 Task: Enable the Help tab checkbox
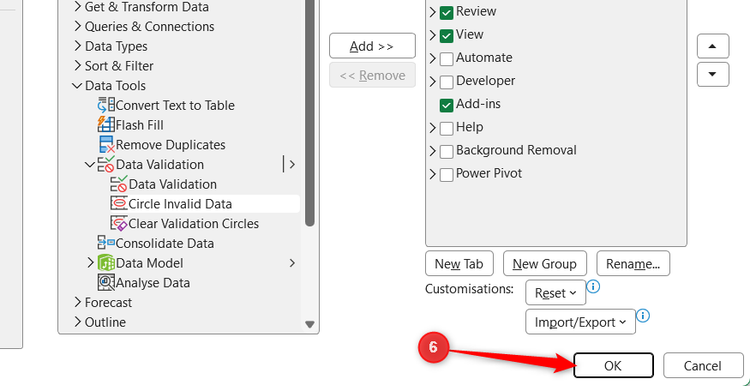click(446, 128)
